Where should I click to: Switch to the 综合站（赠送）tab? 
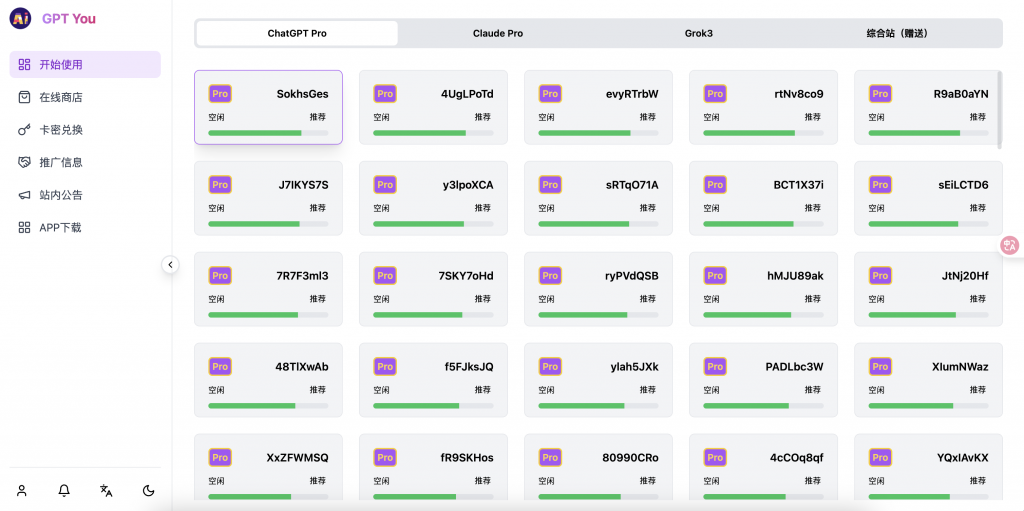coord(897,33)
